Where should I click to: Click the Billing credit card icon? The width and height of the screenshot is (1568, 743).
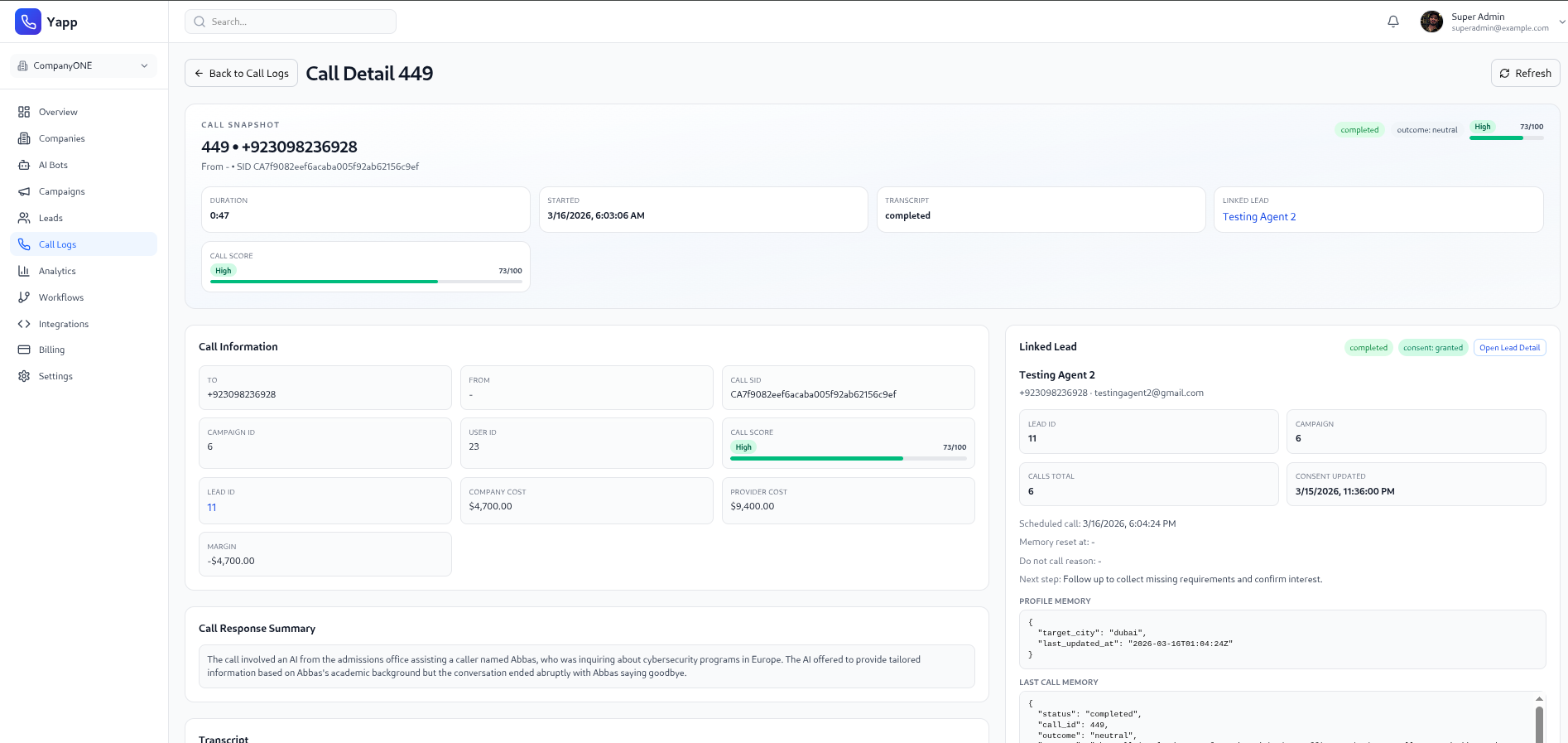click(24, 350)
